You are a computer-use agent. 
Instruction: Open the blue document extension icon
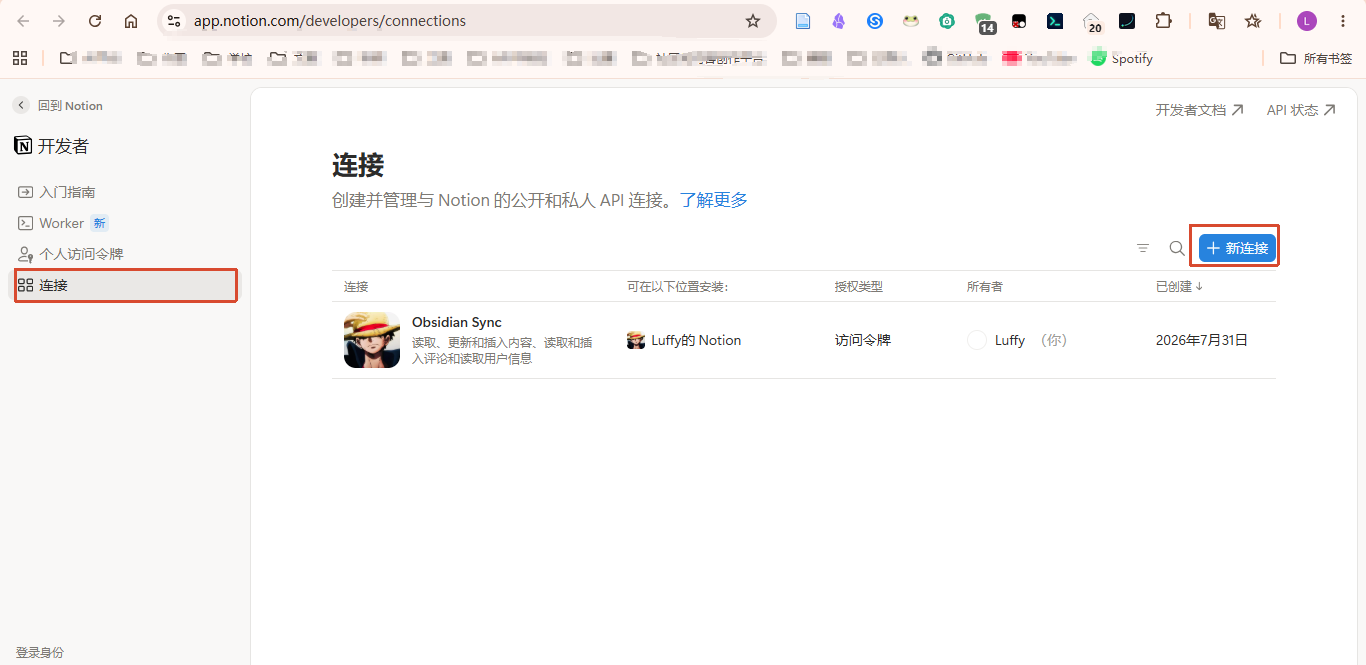click(x=803, y=21)
